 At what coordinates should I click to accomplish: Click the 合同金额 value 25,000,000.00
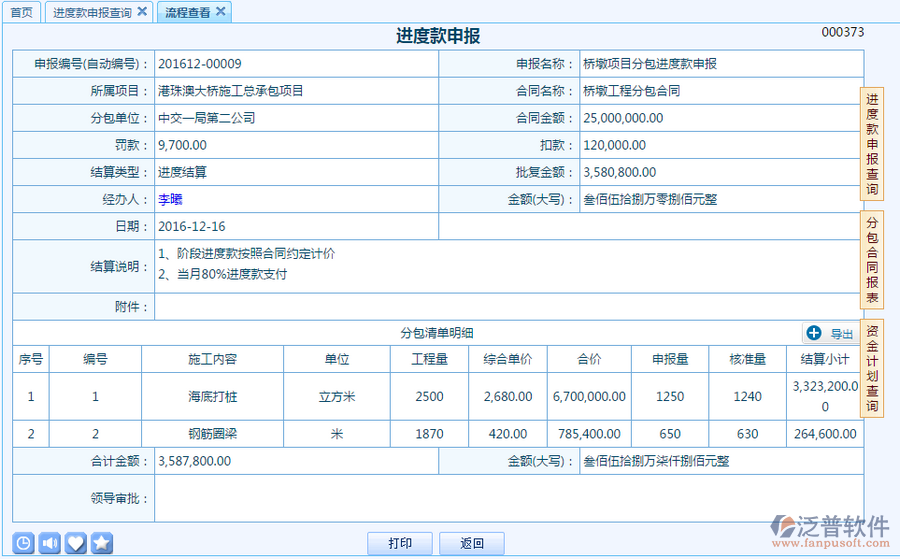click(623, 118)
